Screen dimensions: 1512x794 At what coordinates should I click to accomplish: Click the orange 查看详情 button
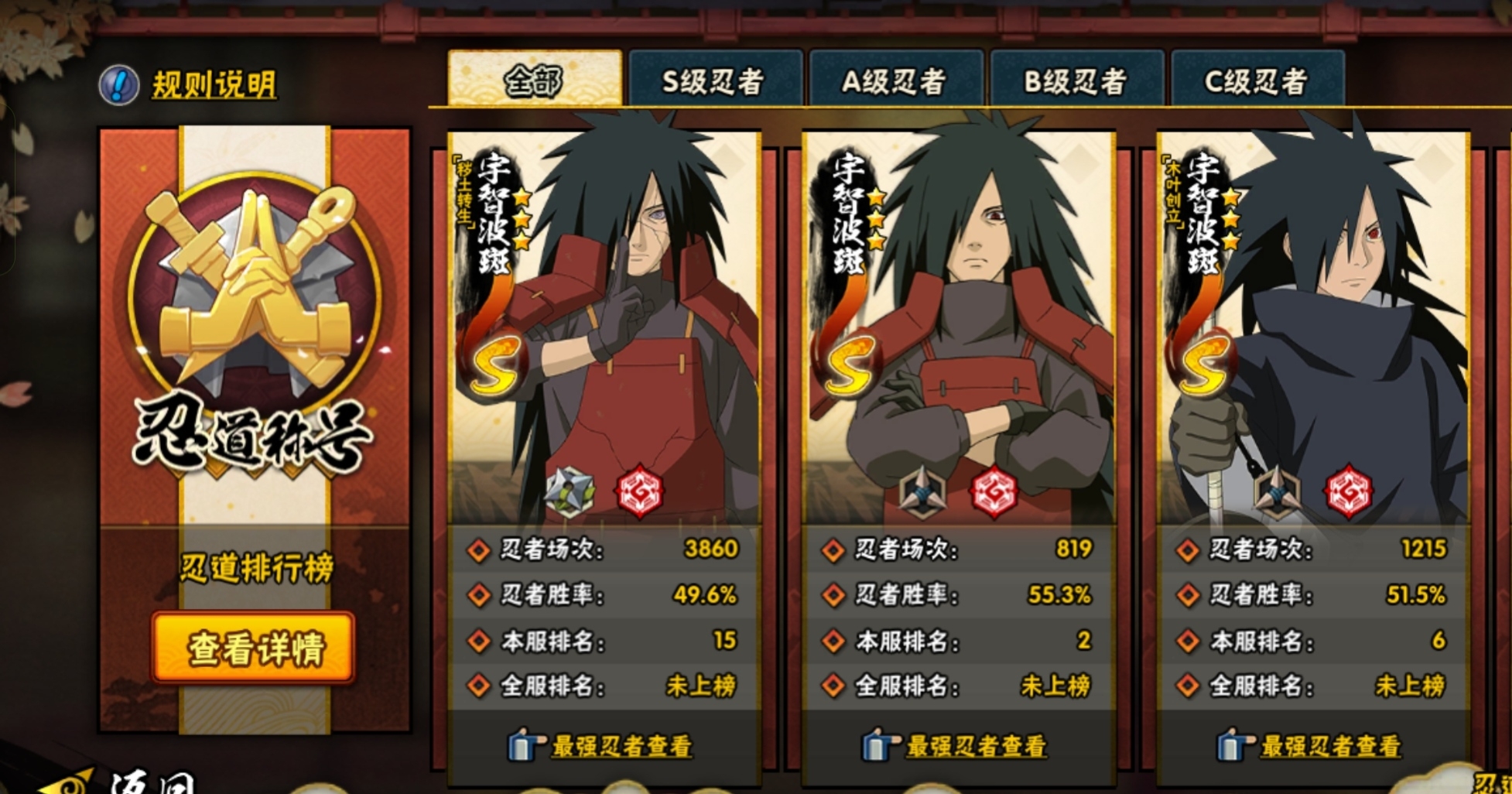pos(254,648)
